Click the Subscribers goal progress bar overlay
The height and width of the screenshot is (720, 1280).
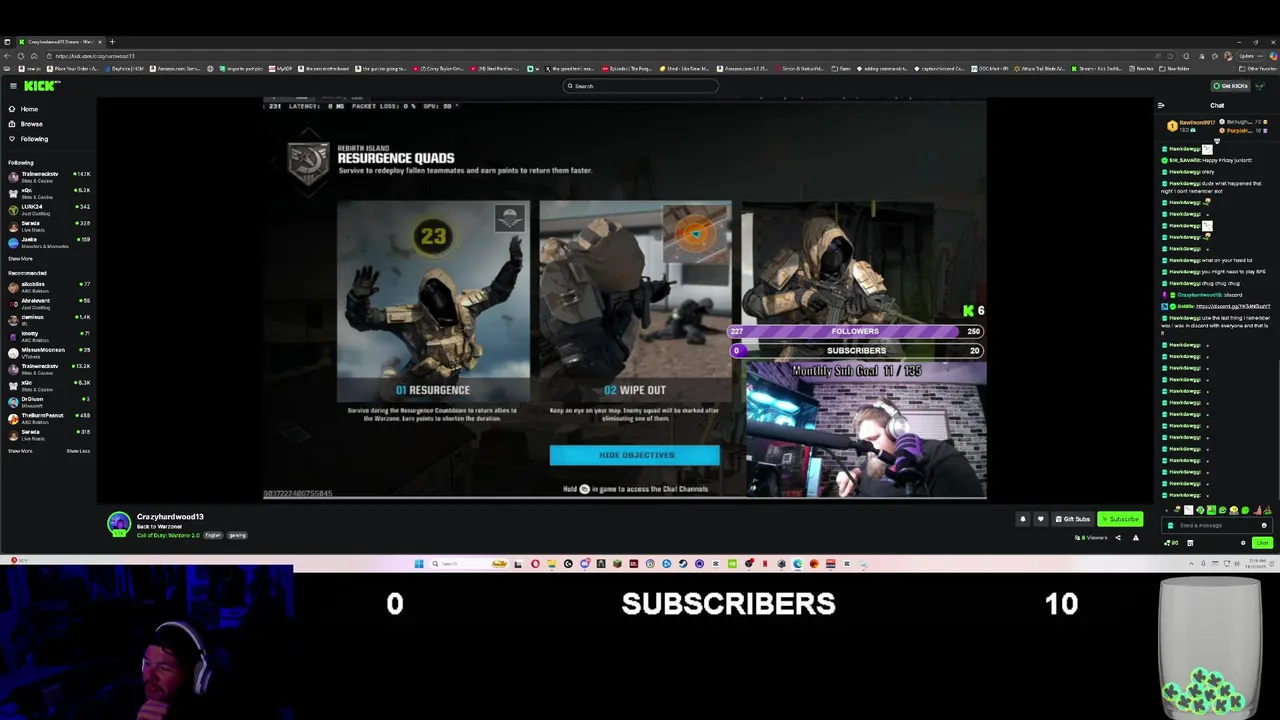point(856,351)
